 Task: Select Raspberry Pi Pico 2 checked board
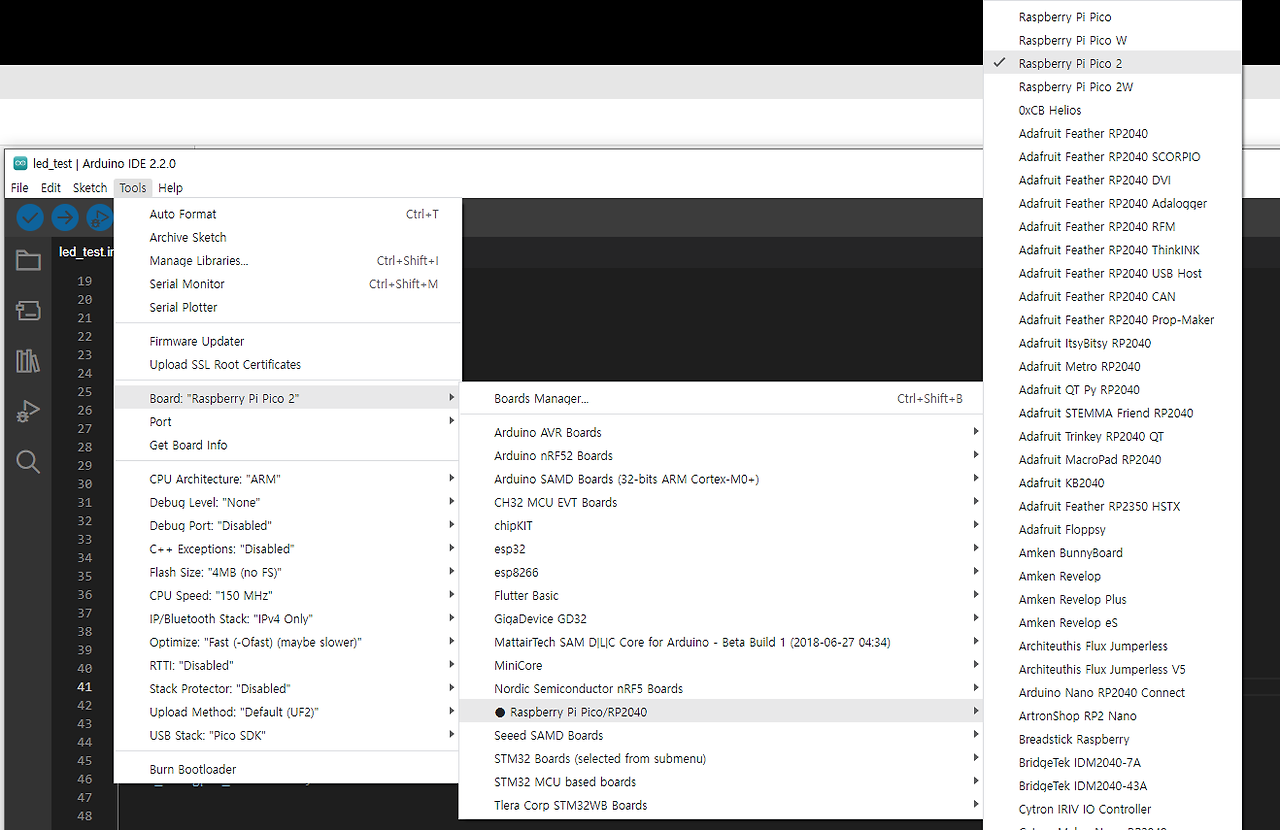(x=1112, y=63)
